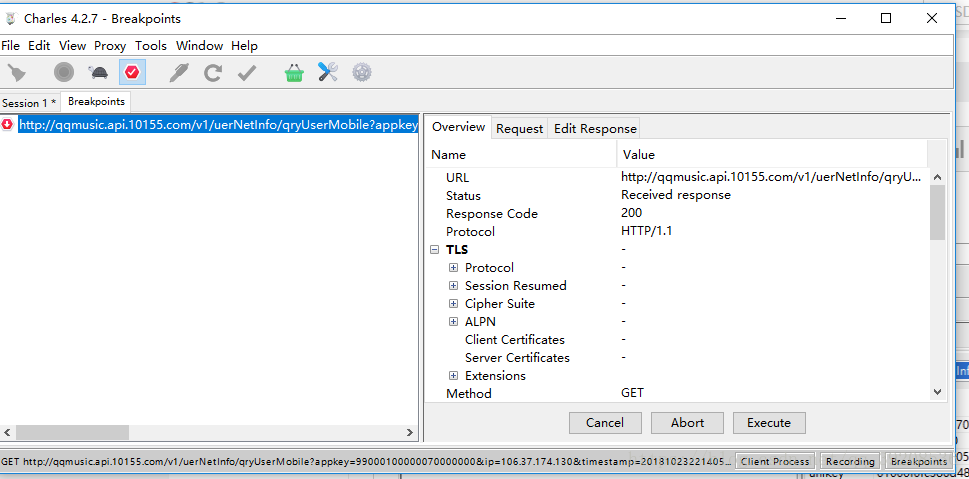Open the Window menu
The height and width of the screenshot is (479, 969).
[x=200, y=46]
